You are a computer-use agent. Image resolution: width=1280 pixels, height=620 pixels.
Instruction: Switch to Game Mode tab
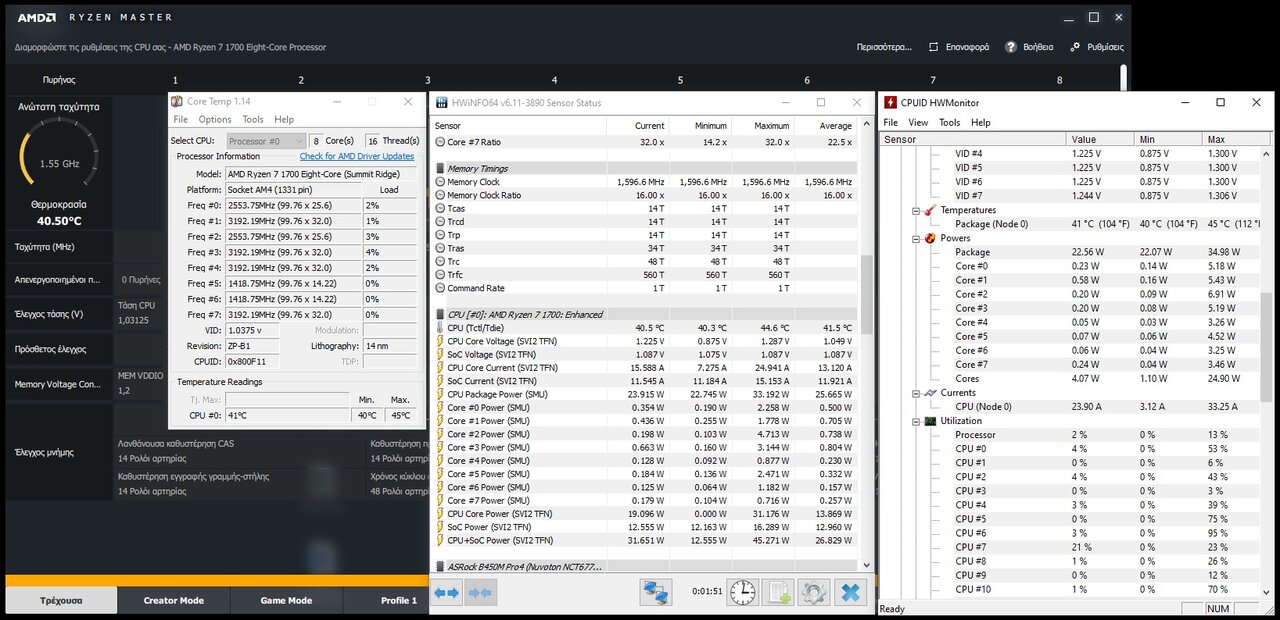[x=287, y=600]
